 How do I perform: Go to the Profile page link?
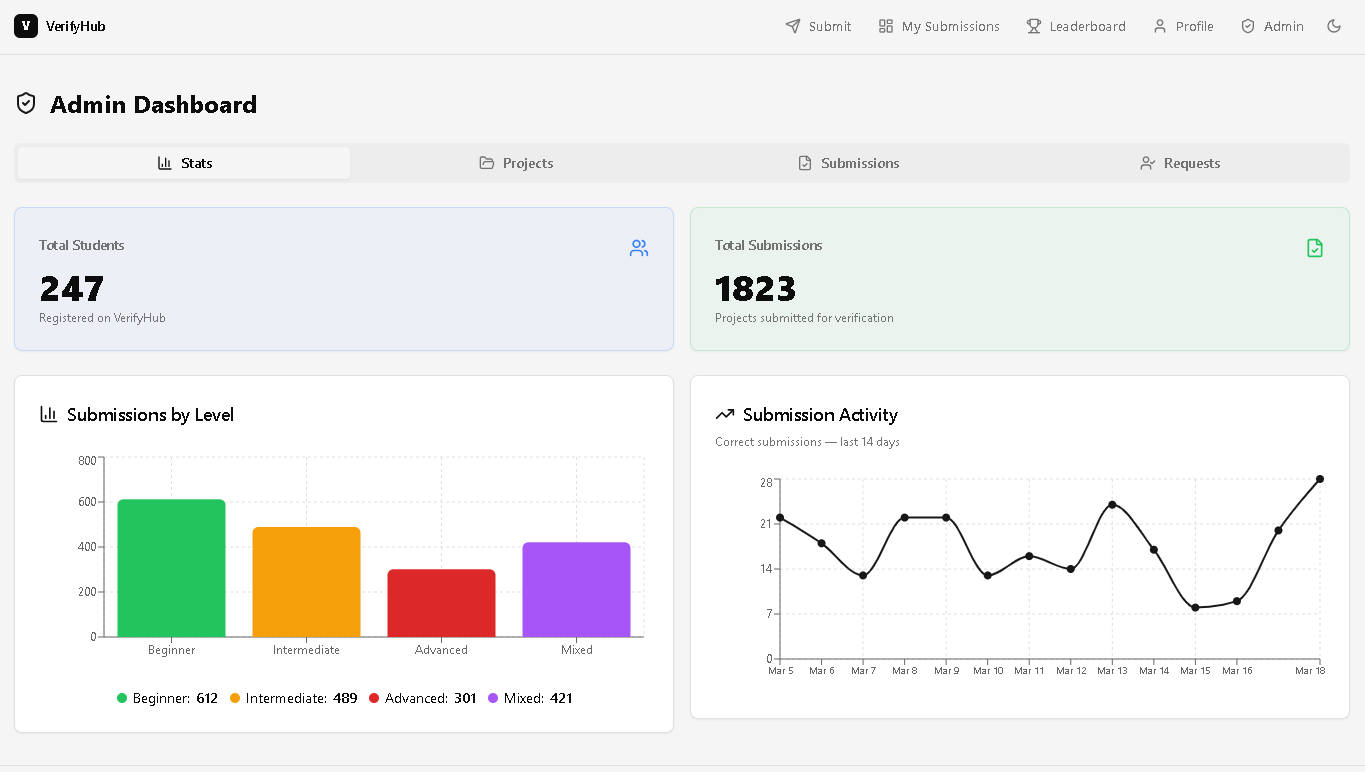(1183, 26)
